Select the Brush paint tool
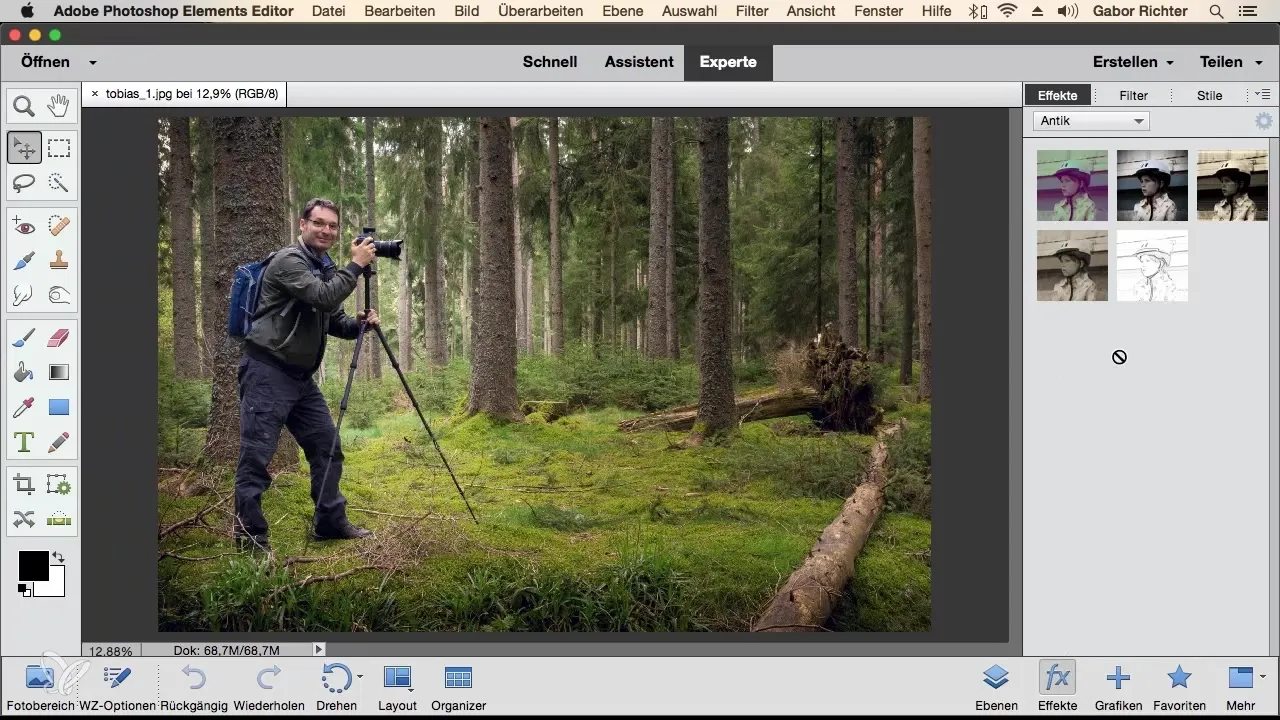This screenshot has height=720, width=1280. point(24,338)
